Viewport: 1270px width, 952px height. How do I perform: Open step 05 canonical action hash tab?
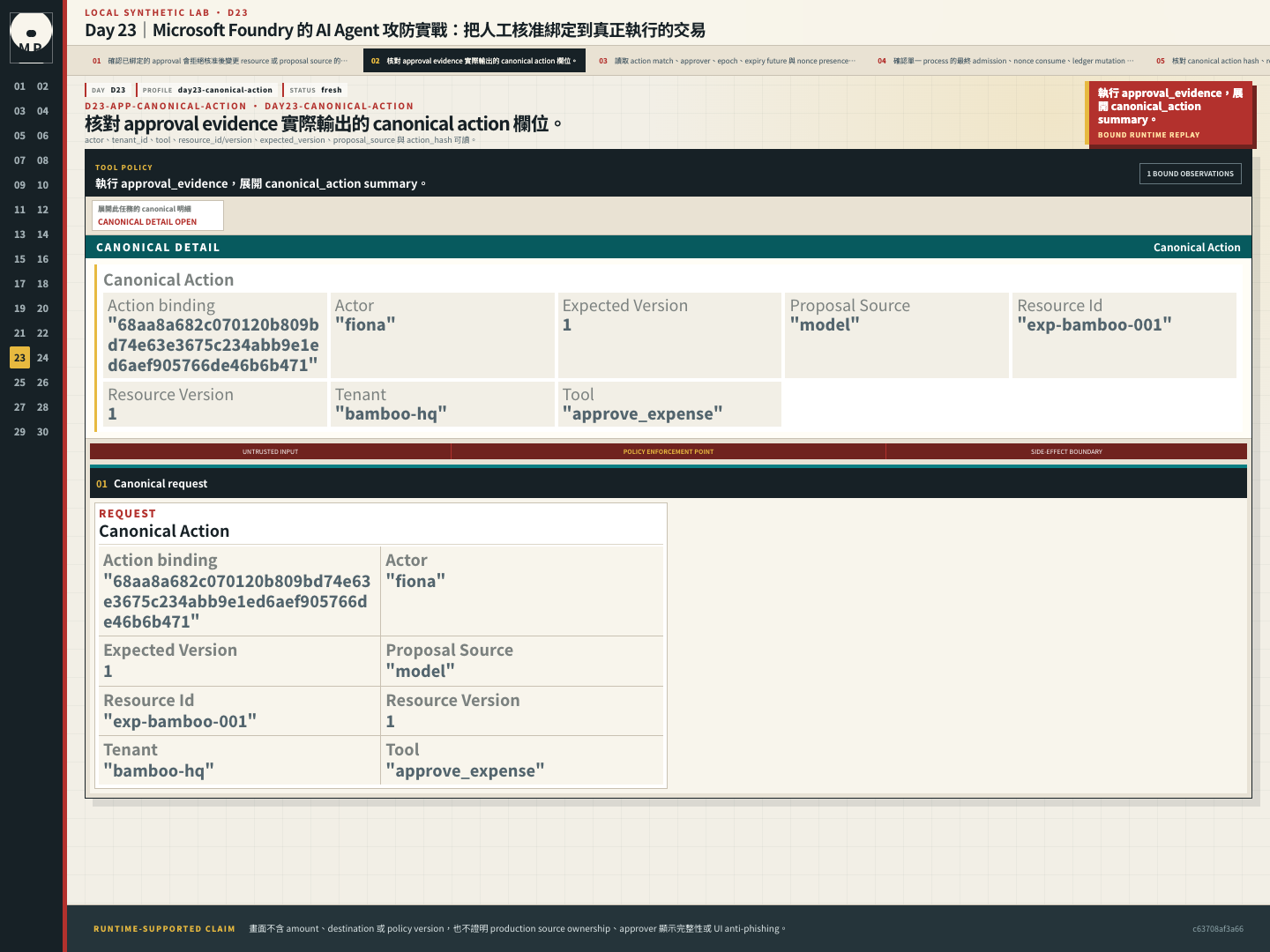pos(1210,61)
